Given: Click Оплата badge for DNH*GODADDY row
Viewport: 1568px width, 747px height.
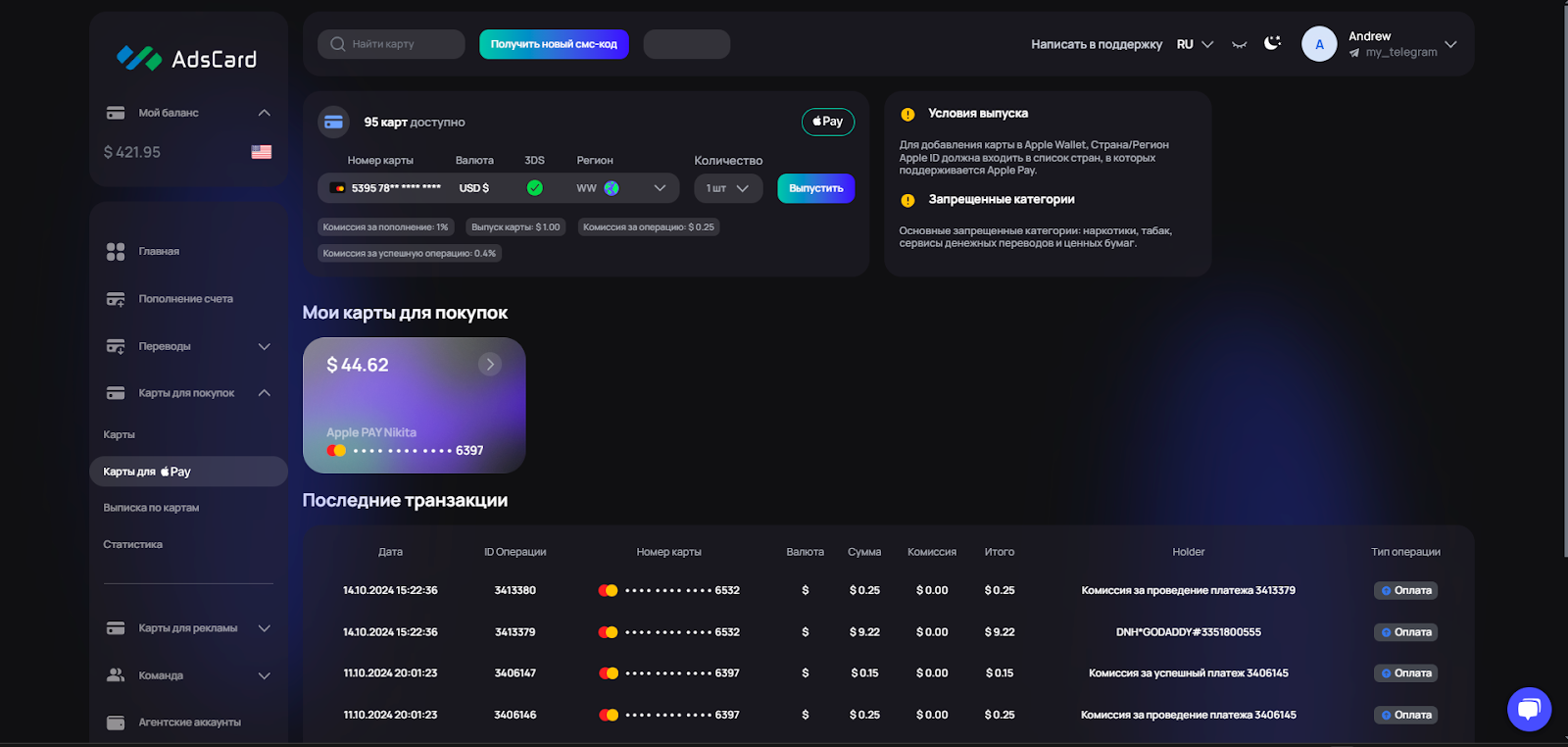Looking at the screenshot, I should click(x=1406, y=632).
